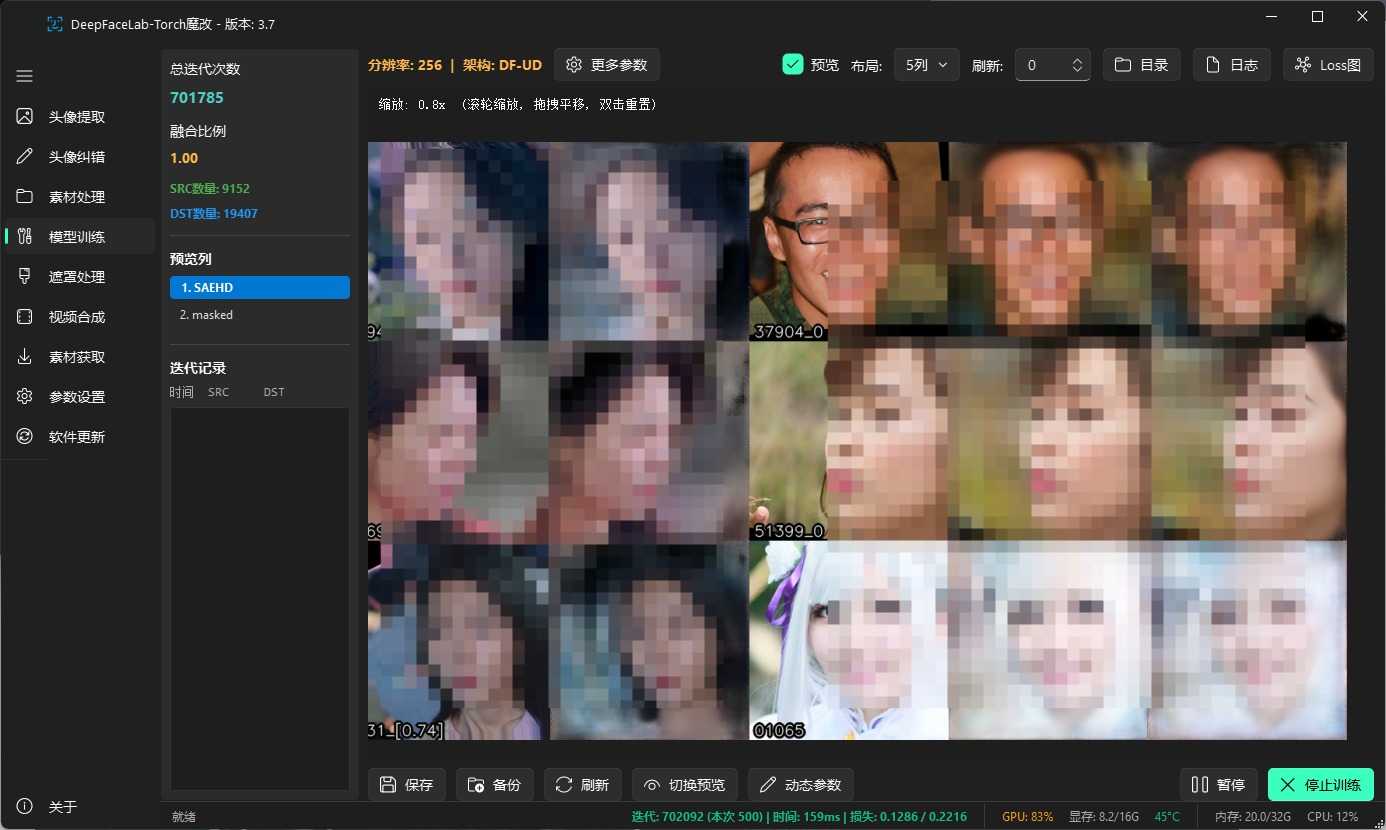Click the 停止训练 stop training button

1320,785
